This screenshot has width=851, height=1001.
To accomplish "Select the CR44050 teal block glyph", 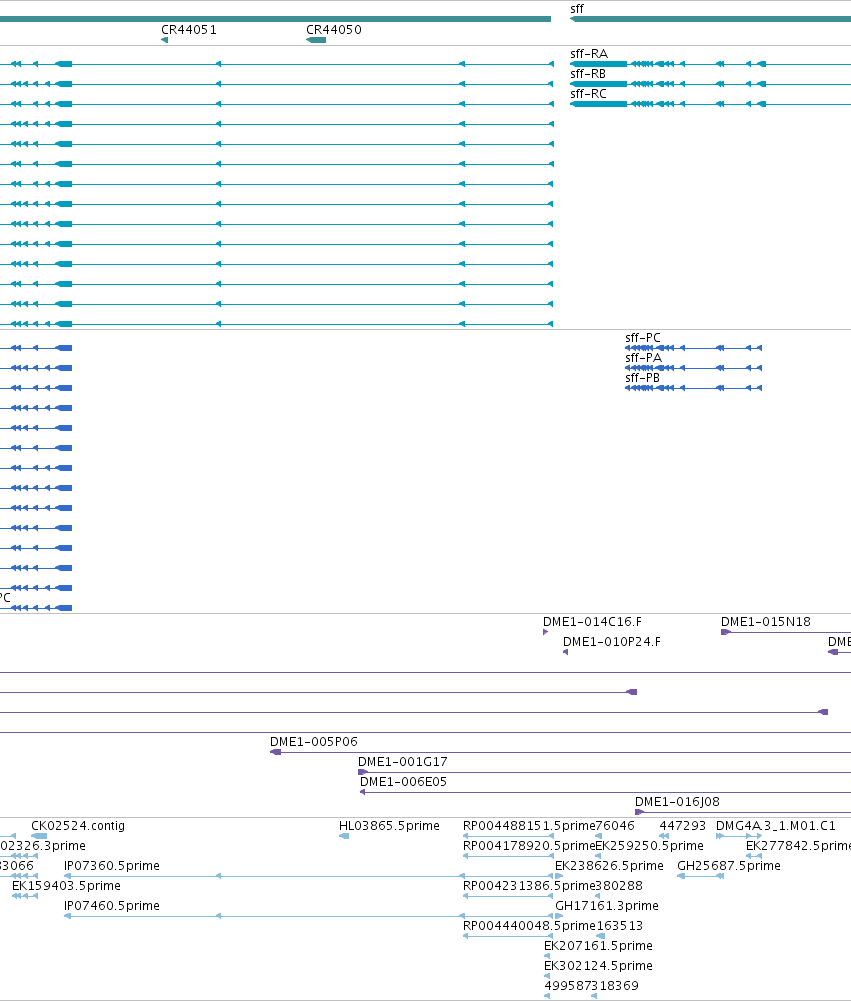I will tap(316, 40).
